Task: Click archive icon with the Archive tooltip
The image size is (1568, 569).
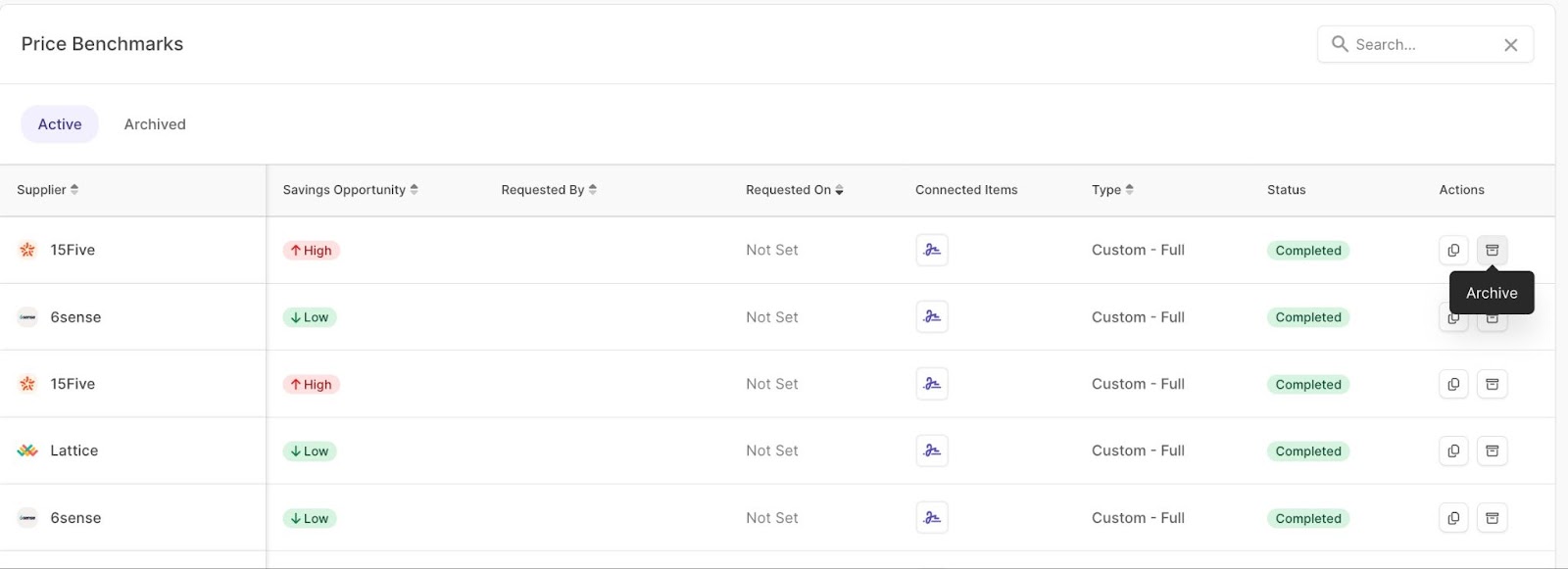Action: [x=1492, y=250]
